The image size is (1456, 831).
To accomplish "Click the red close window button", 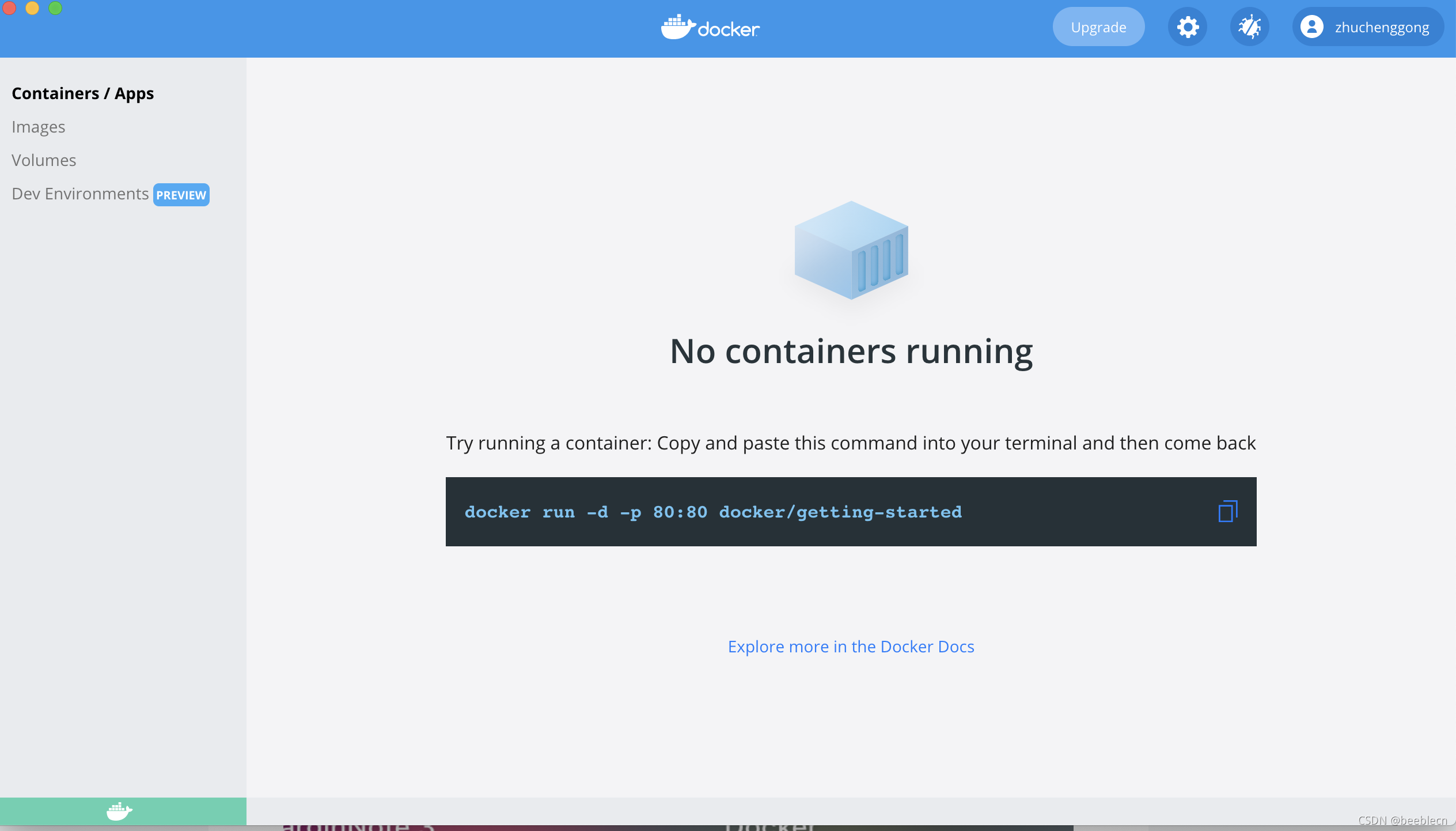I will click(x=9, y=8).
